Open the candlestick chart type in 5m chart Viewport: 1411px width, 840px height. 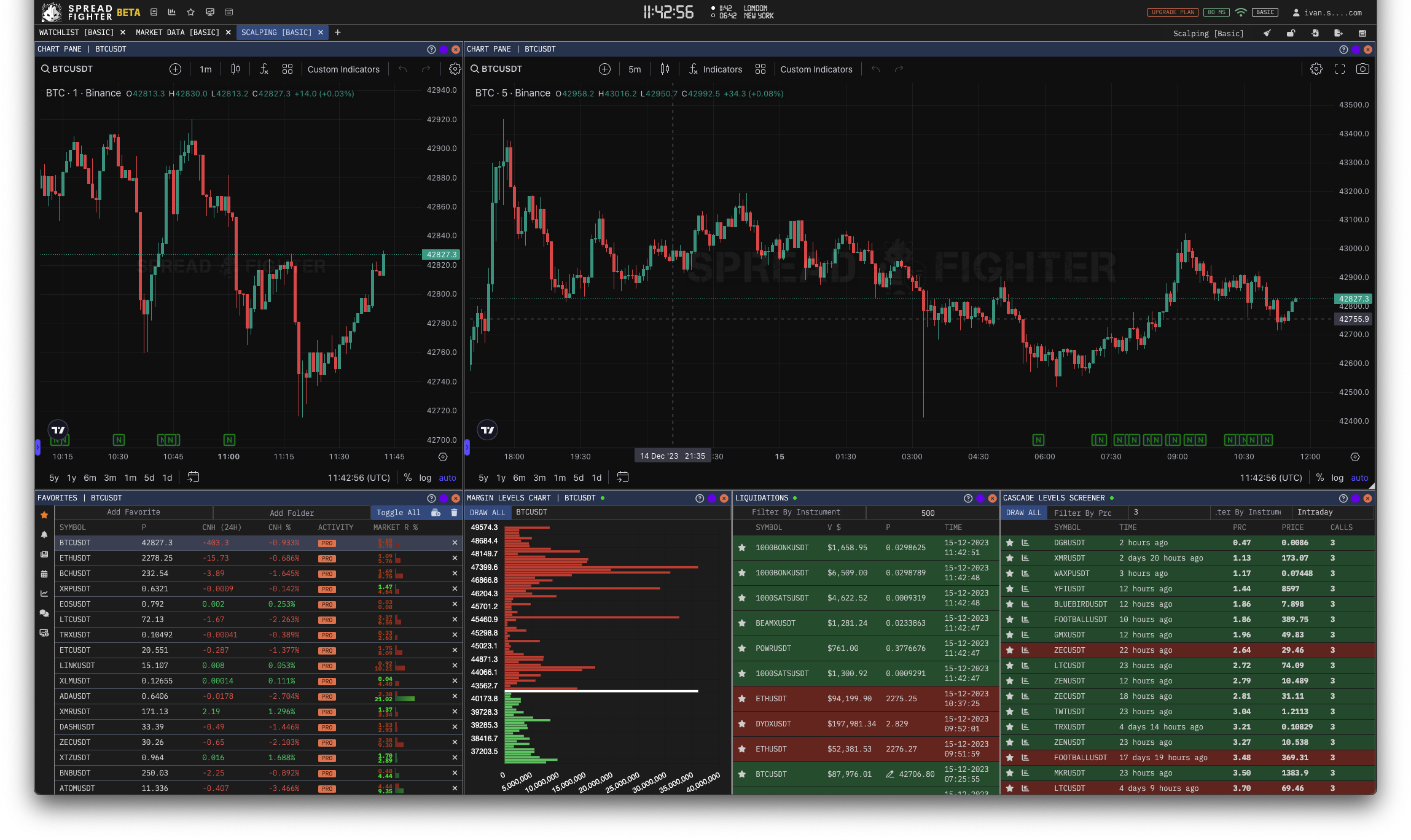coord(665,69)
